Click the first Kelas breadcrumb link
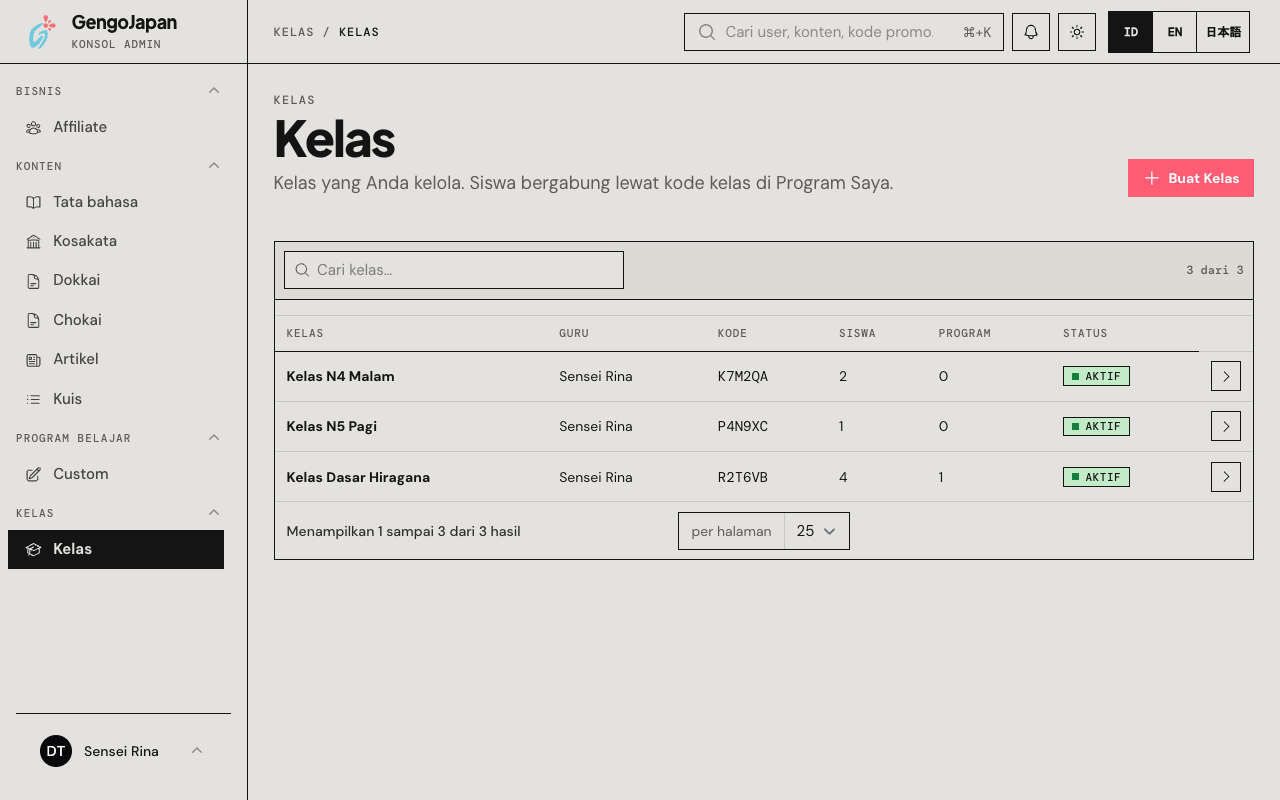The height and width of the screenshot is (800, 1280). (294, 32)
